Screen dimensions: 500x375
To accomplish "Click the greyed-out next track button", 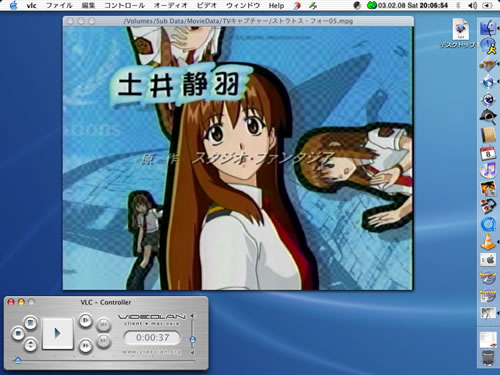I will [103, 341].
